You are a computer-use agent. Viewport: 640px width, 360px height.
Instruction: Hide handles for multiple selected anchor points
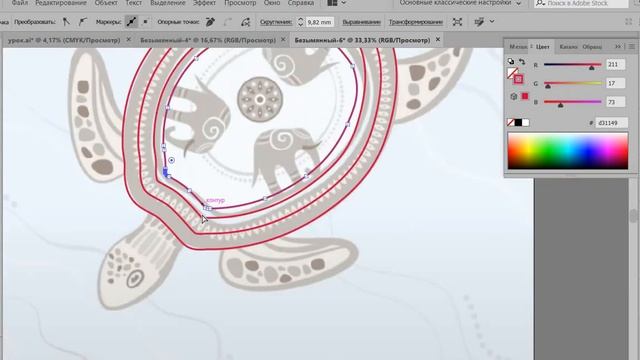point(145,22)
